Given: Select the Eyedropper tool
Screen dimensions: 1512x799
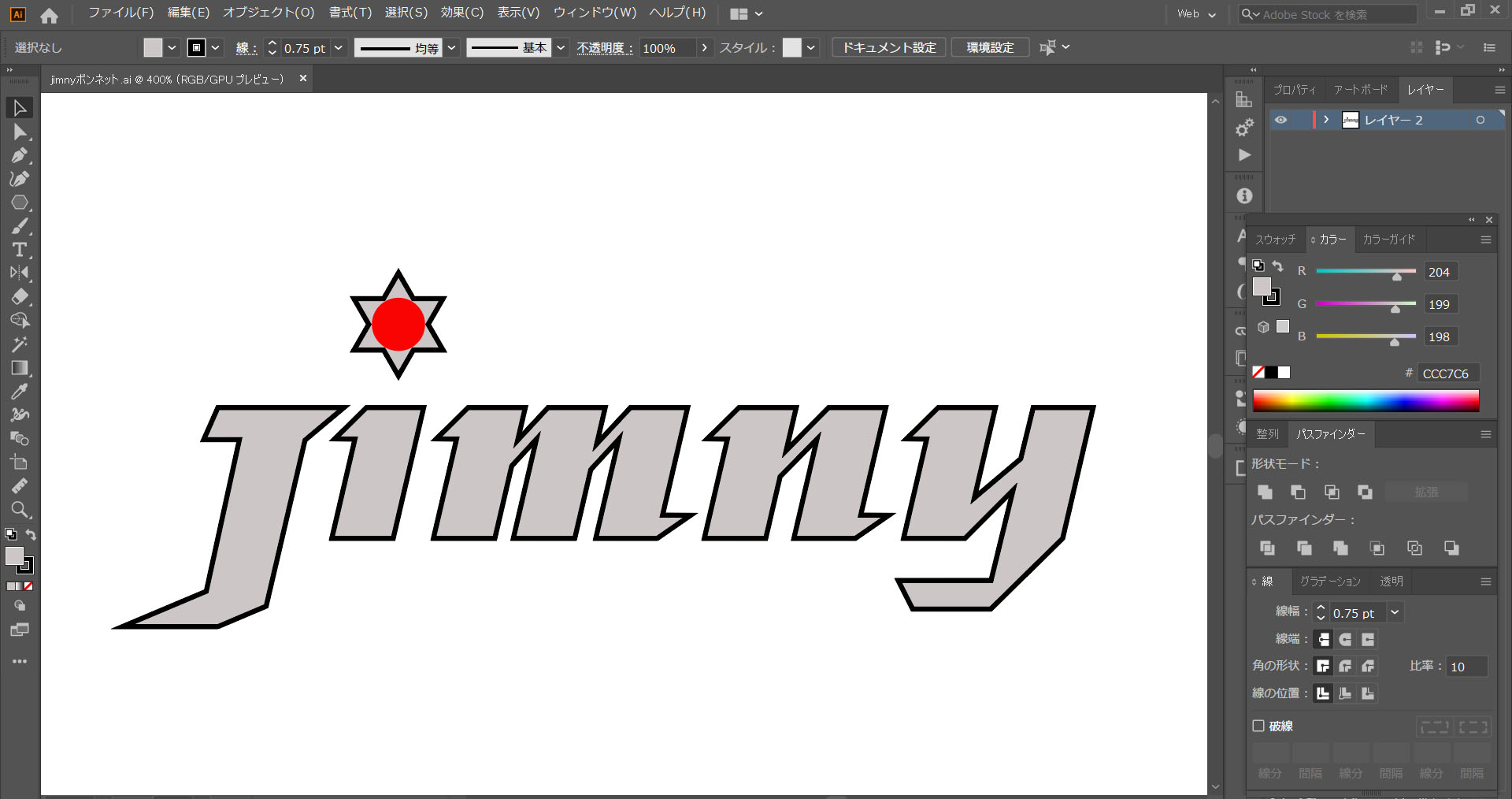Looking at the screenshot, I should [x=20, y=392].
